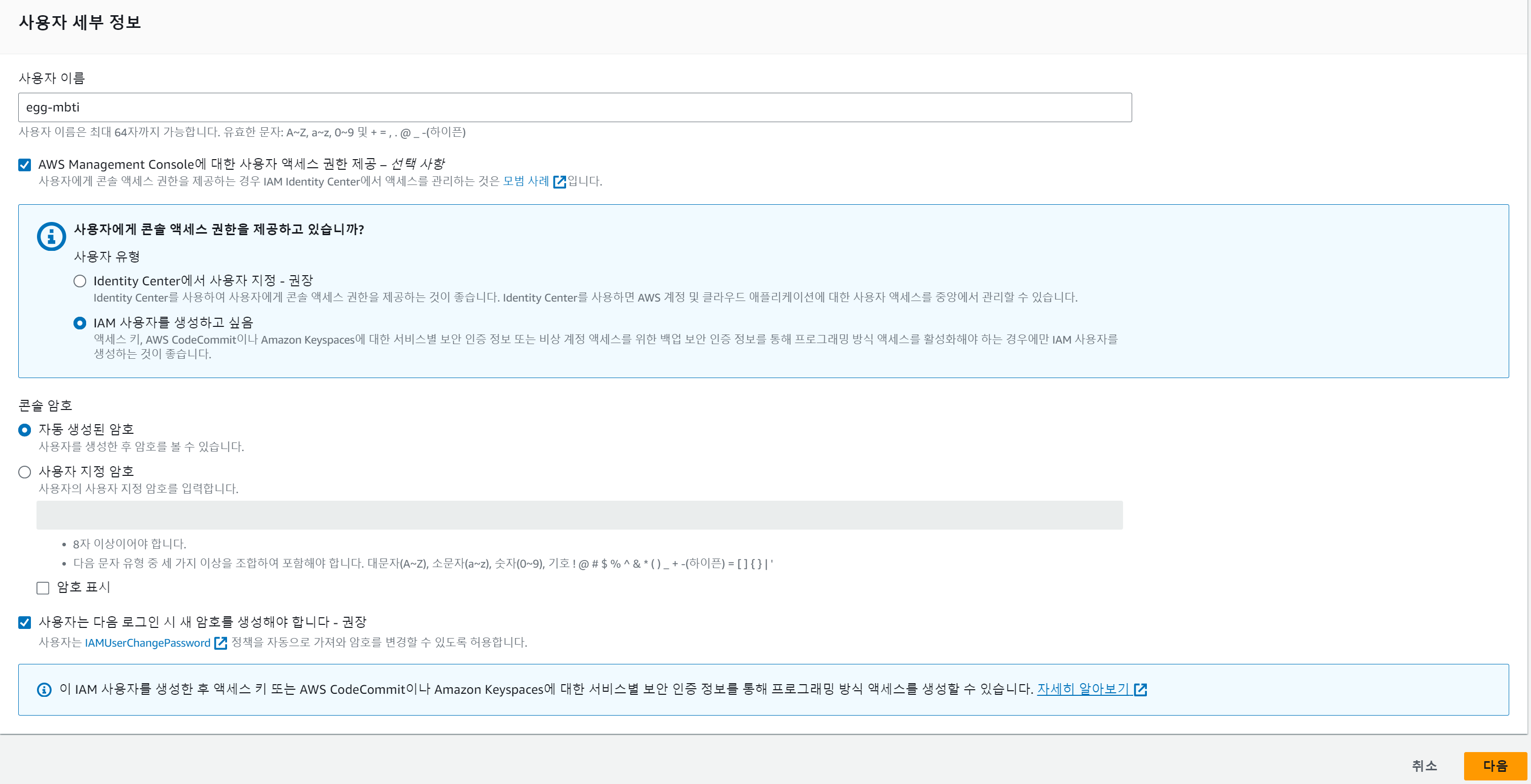Viewport: 1531px width, 784px height.
Task: Click the 8자 이상이어야 합니다 requirement text
Action: (130, 544)
